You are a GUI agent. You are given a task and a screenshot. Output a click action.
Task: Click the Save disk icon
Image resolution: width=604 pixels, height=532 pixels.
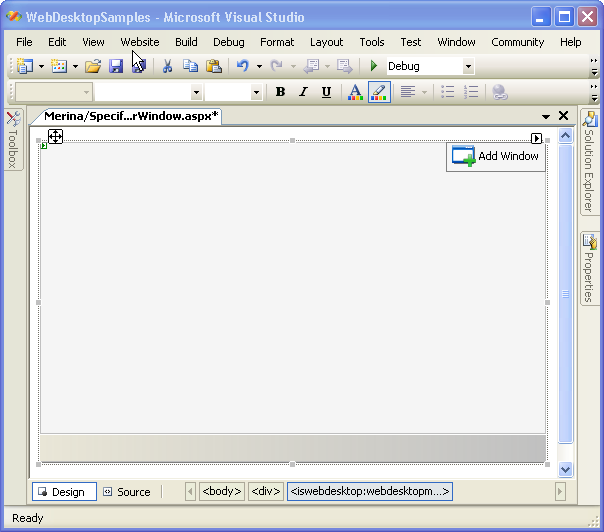tap(116, 66)
